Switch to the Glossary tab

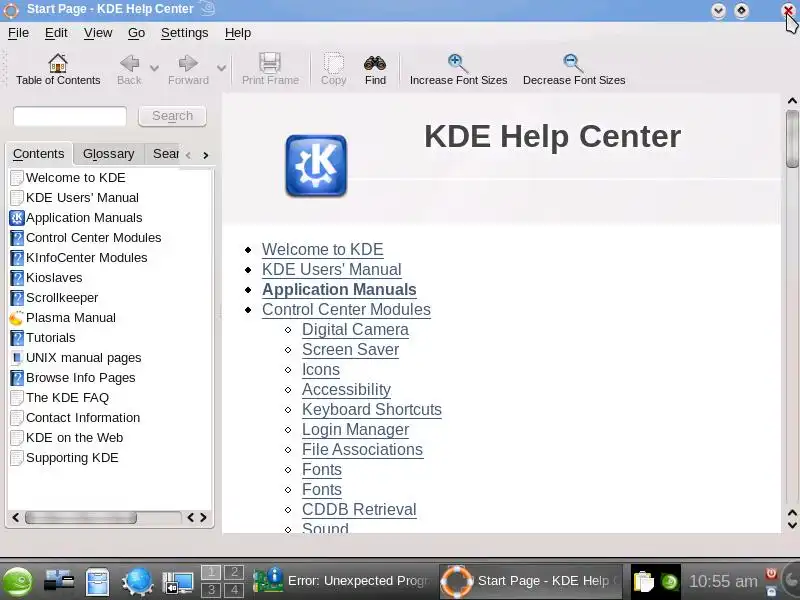[109, 154]
